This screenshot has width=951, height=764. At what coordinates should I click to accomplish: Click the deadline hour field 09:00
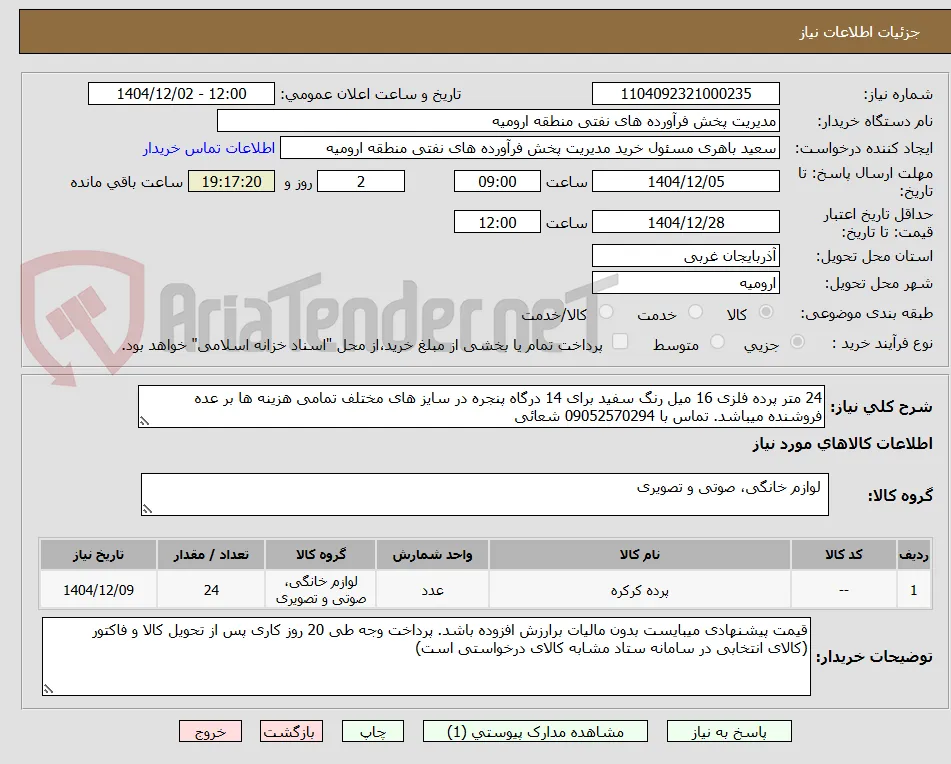(497, 181)
